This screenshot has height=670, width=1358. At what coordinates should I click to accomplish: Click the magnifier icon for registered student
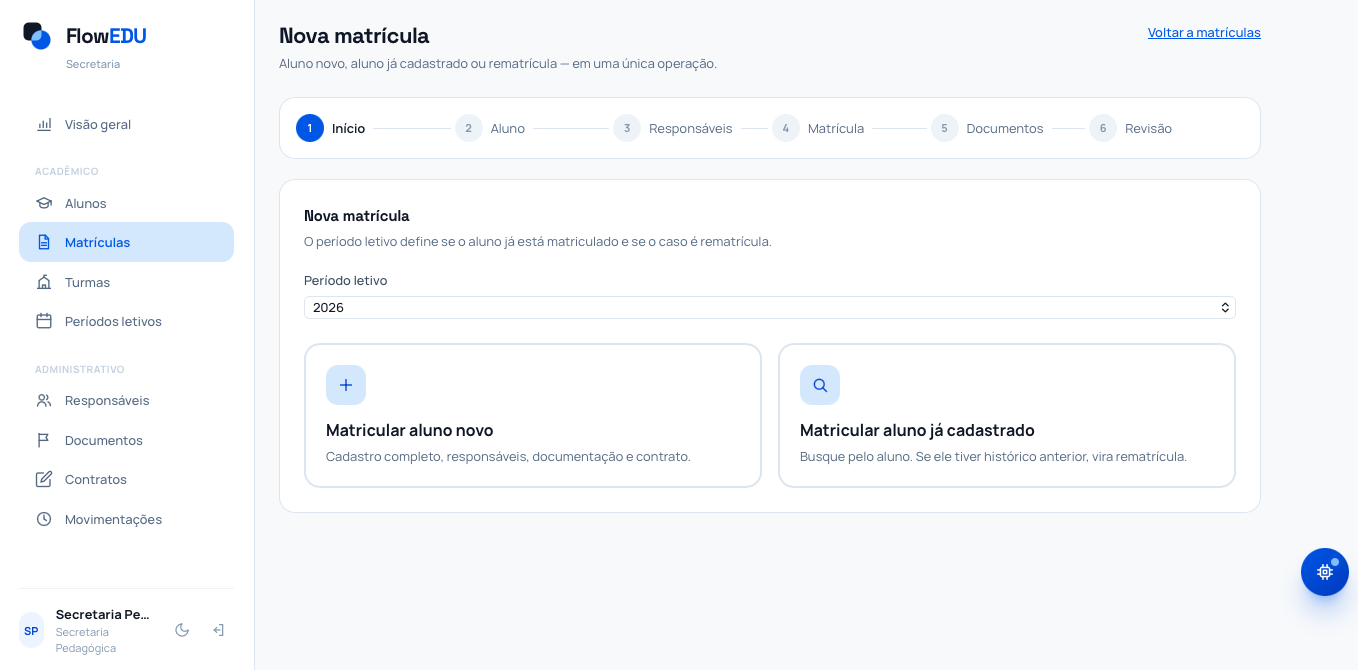(820, 385)
